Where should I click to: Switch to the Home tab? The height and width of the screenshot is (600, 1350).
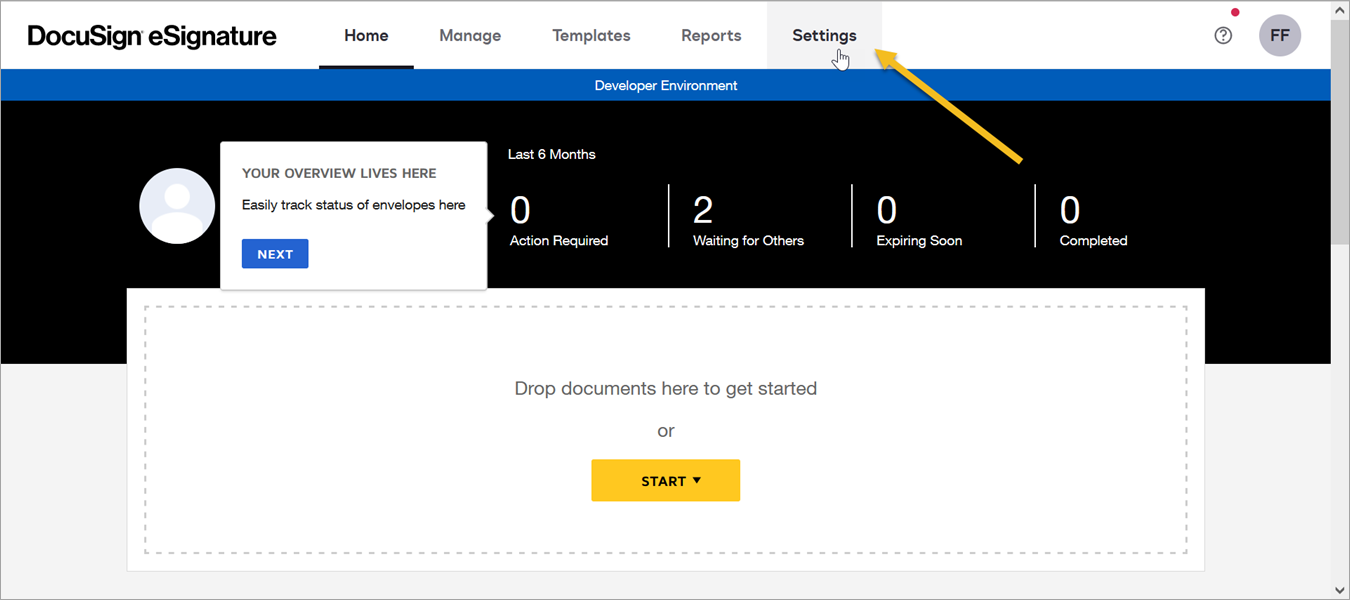366,36
